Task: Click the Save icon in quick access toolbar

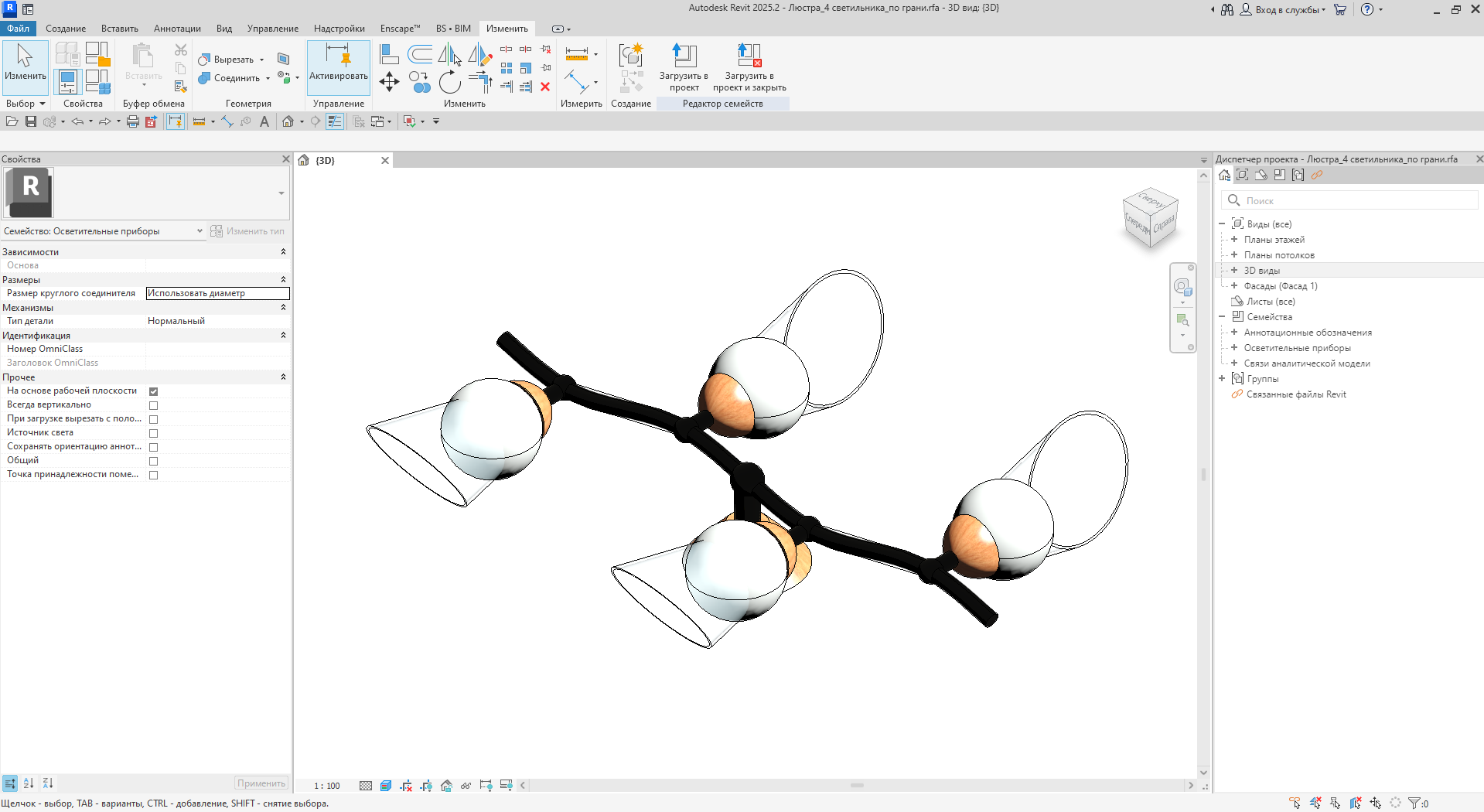Action: [31, 121]
